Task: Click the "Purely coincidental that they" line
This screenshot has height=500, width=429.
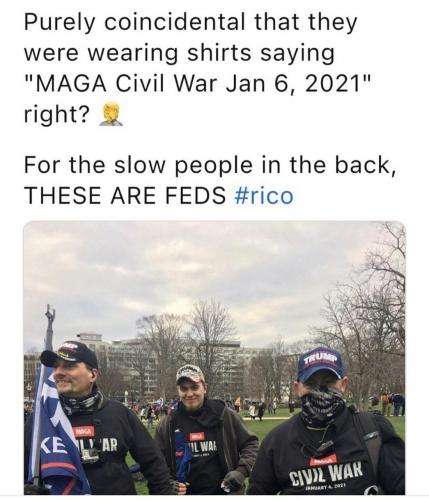Action: click(x=191, y=24)
